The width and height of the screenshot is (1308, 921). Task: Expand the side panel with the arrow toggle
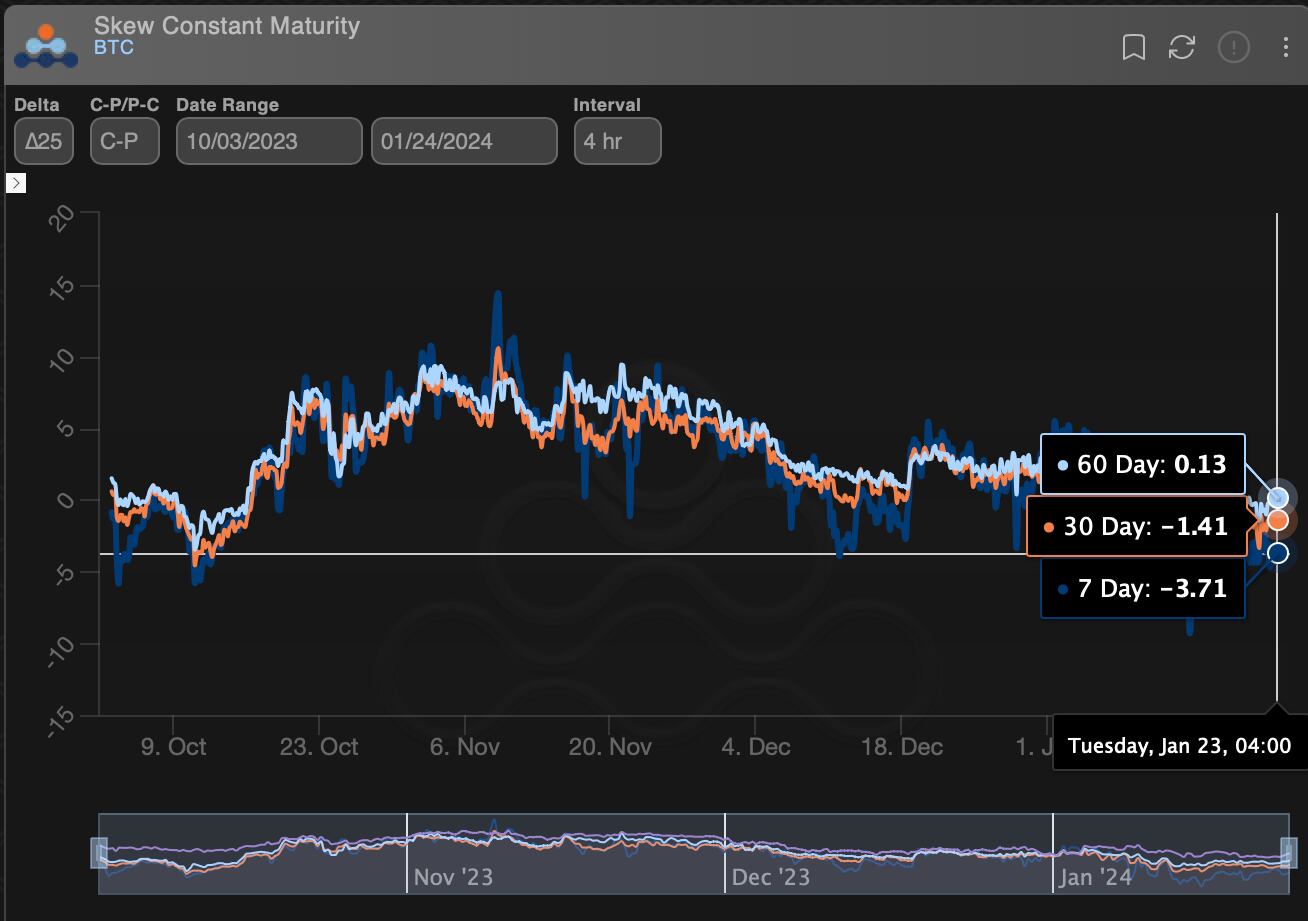tap(16, 183)
